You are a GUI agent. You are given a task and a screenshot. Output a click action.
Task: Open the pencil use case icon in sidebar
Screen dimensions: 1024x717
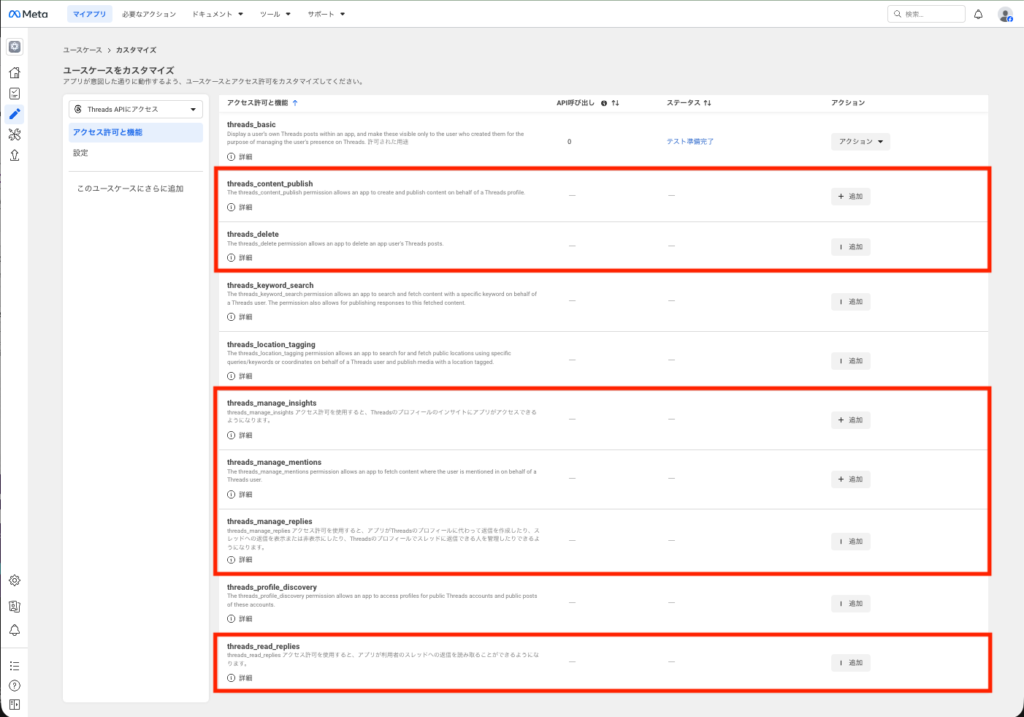tap(14, 113)
